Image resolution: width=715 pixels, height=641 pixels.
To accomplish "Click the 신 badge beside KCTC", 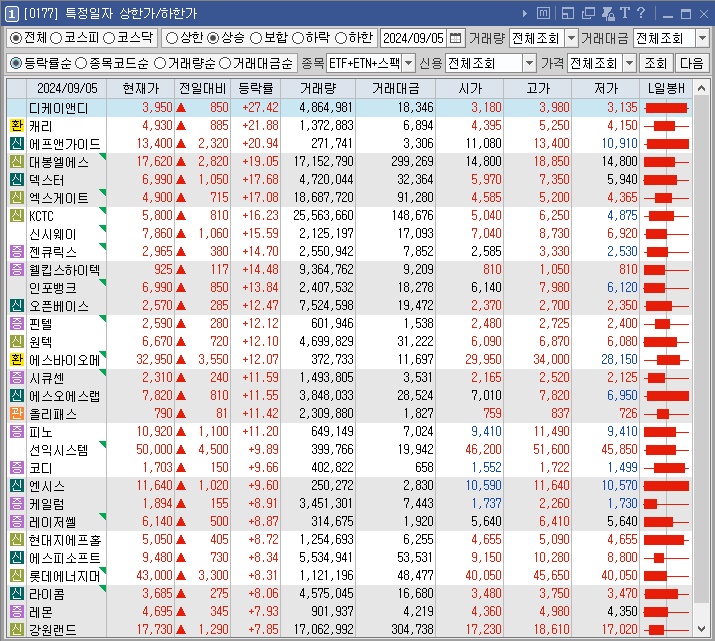I will click(x=16, y=216).
